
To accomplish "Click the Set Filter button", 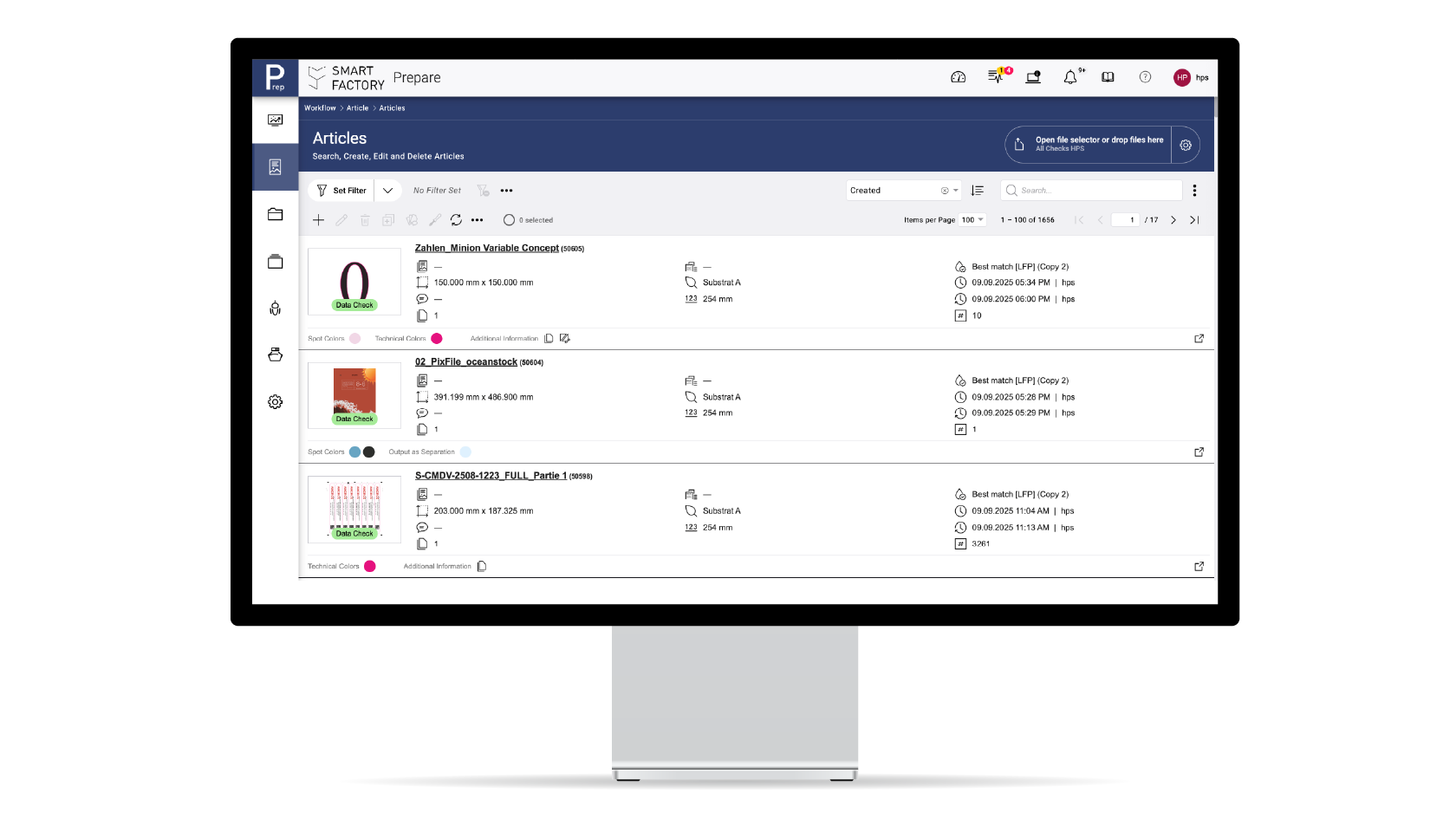I will (x=341, y=191).
